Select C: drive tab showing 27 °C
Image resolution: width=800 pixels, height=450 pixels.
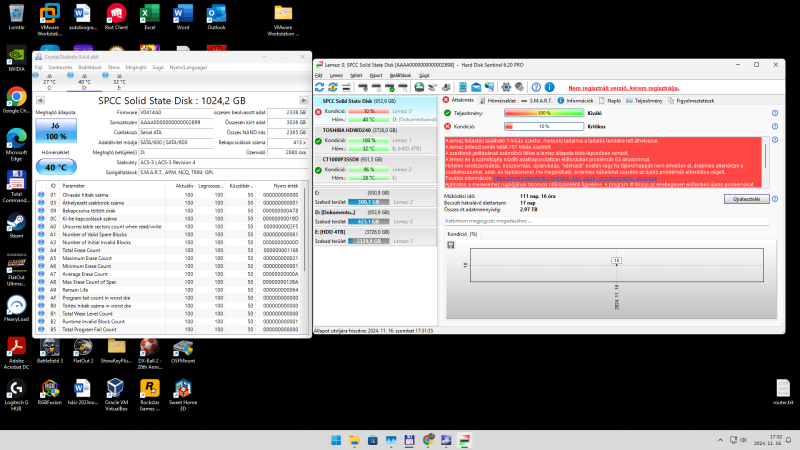(49, 82)
